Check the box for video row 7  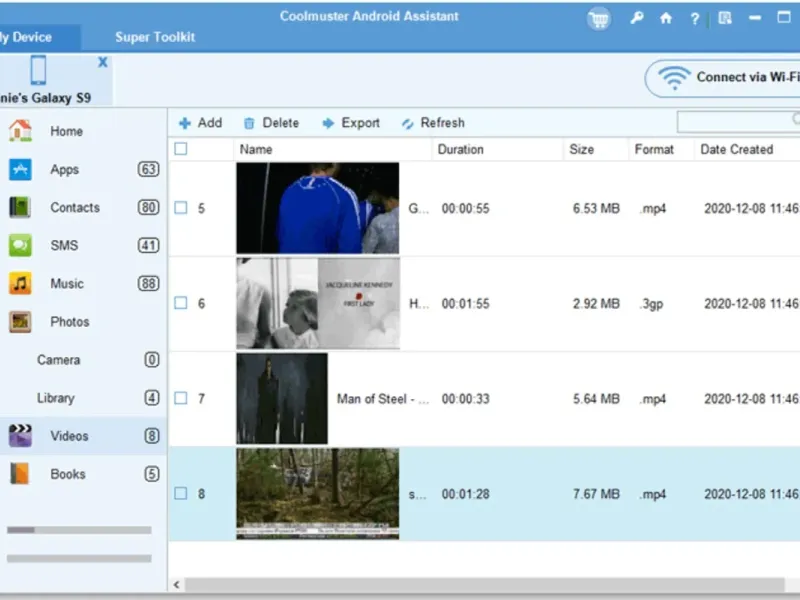pyautogui.click(x=181, y=398)
